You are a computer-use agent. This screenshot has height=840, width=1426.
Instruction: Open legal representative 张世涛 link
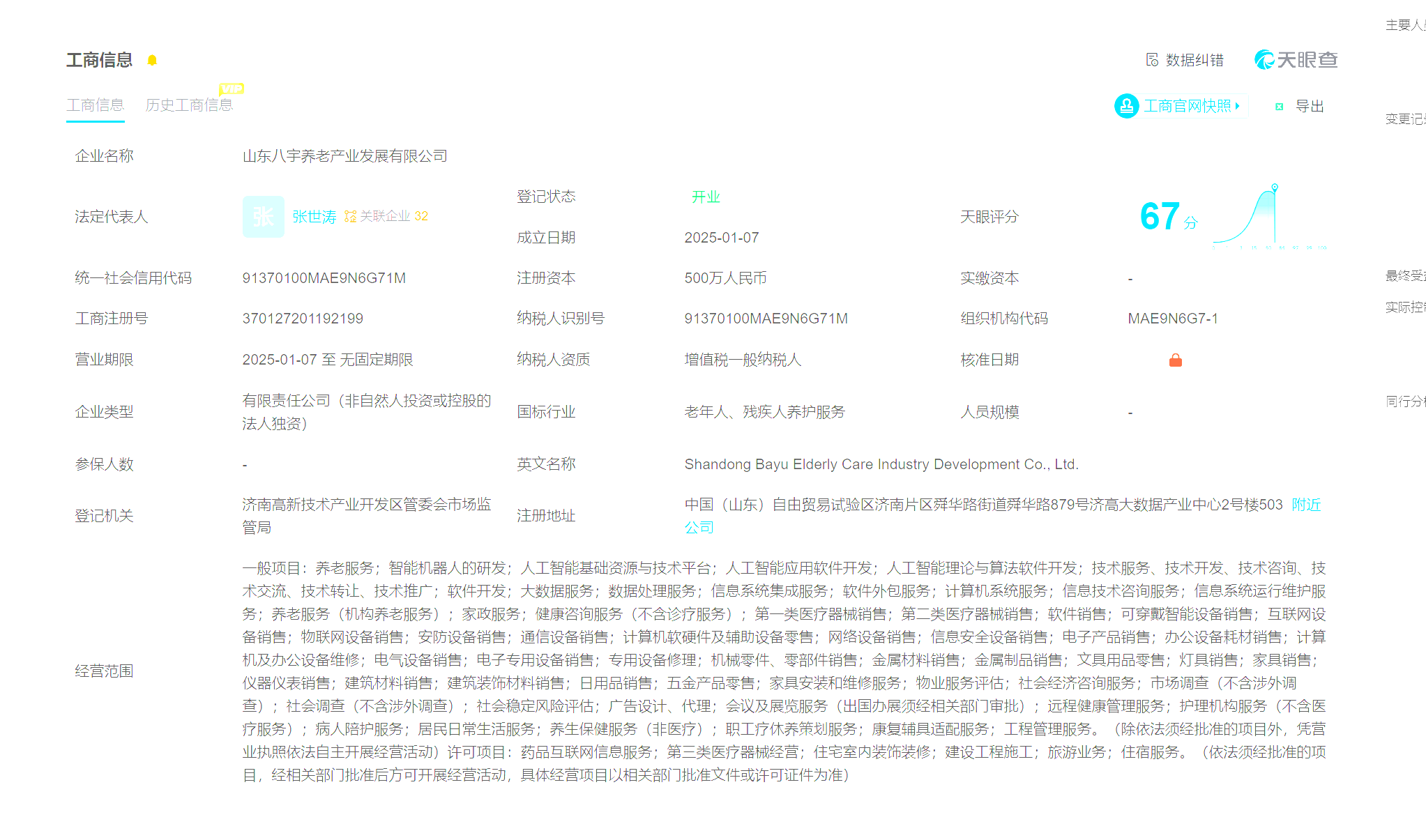(314, 217)
